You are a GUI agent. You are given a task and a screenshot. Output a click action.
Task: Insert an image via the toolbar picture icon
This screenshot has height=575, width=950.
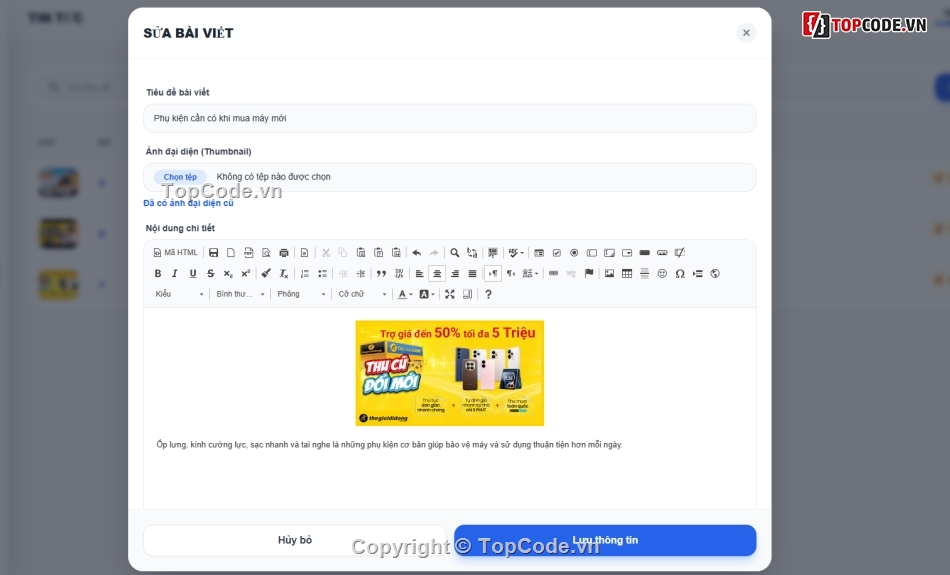click(609, 273)
